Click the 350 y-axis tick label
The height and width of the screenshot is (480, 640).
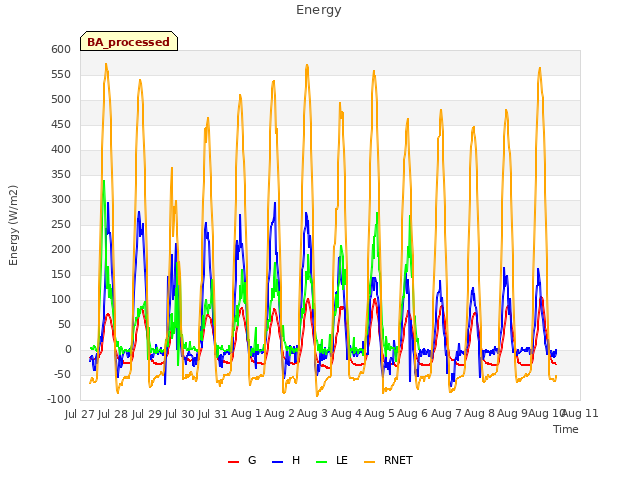[x=61, y=175]
